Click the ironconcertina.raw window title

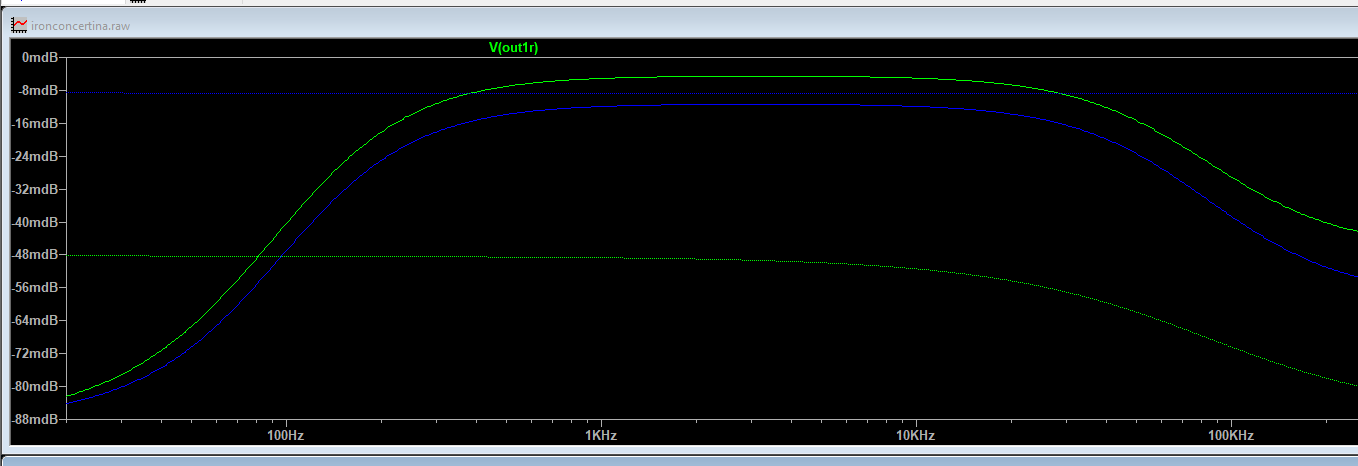81,26
